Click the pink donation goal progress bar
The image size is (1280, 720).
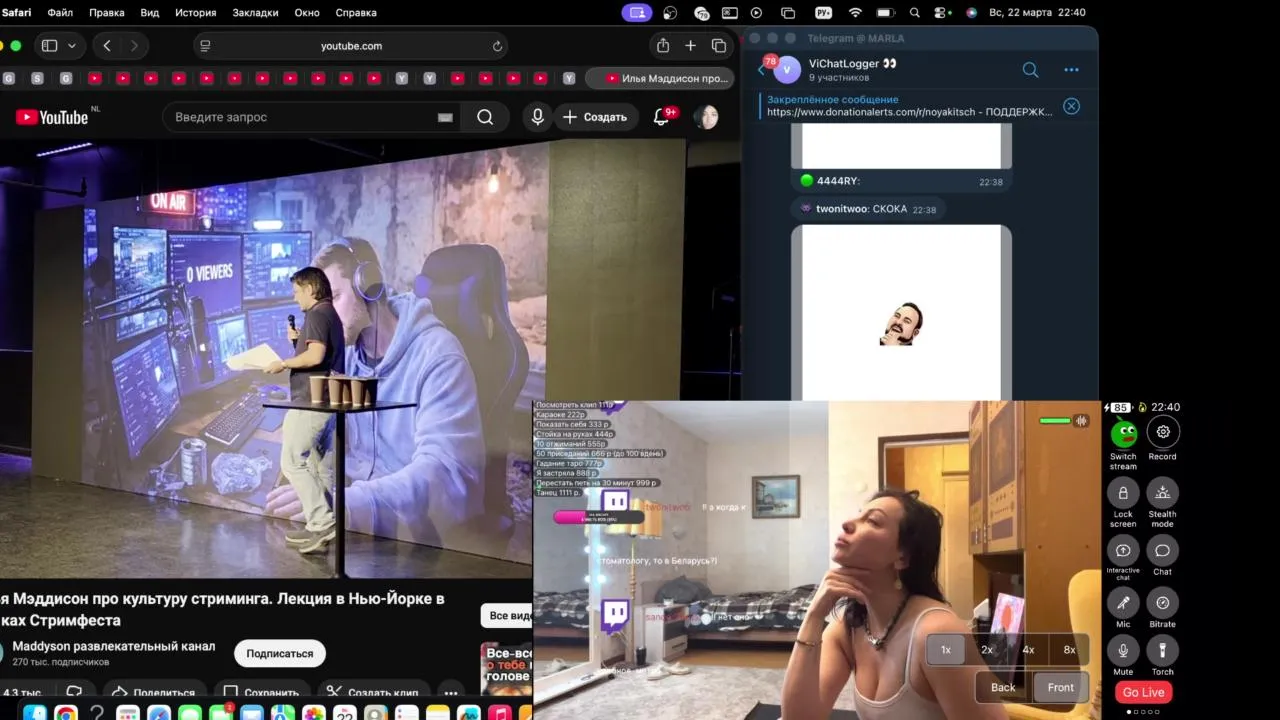597,517
